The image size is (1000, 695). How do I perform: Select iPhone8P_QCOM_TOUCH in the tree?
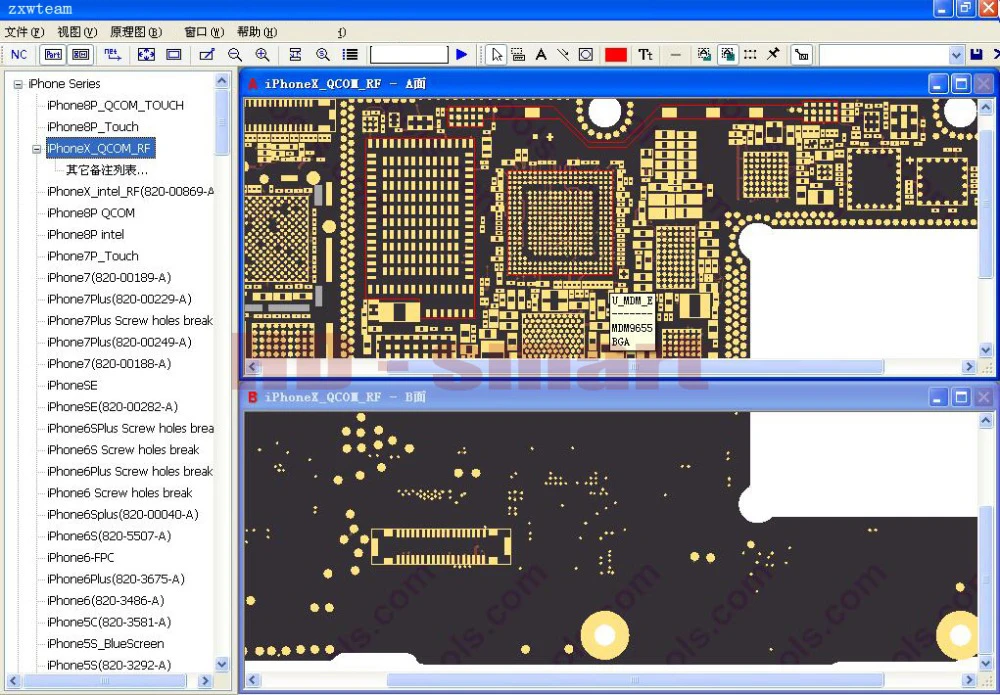point(115,105)
